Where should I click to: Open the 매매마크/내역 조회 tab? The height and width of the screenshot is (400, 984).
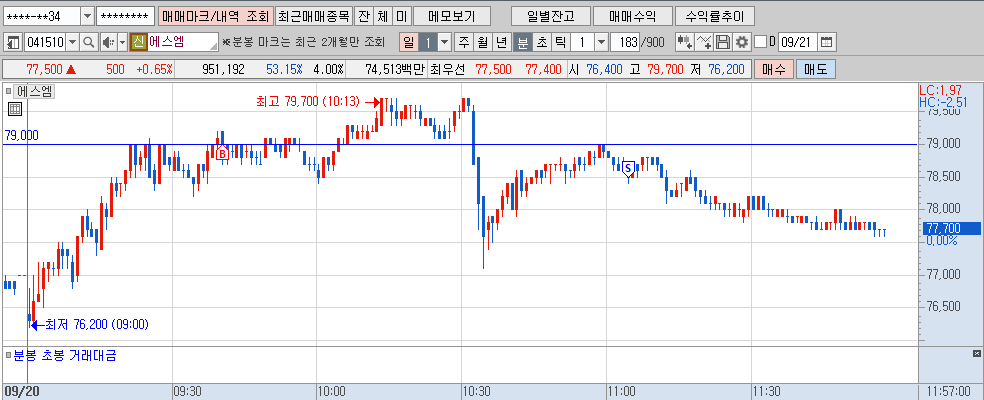[215, 16]
